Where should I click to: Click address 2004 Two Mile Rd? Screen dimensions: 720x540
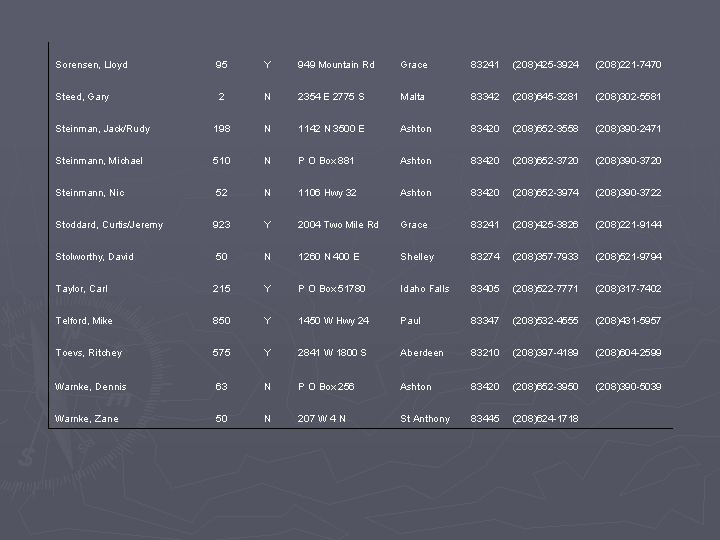338,225
